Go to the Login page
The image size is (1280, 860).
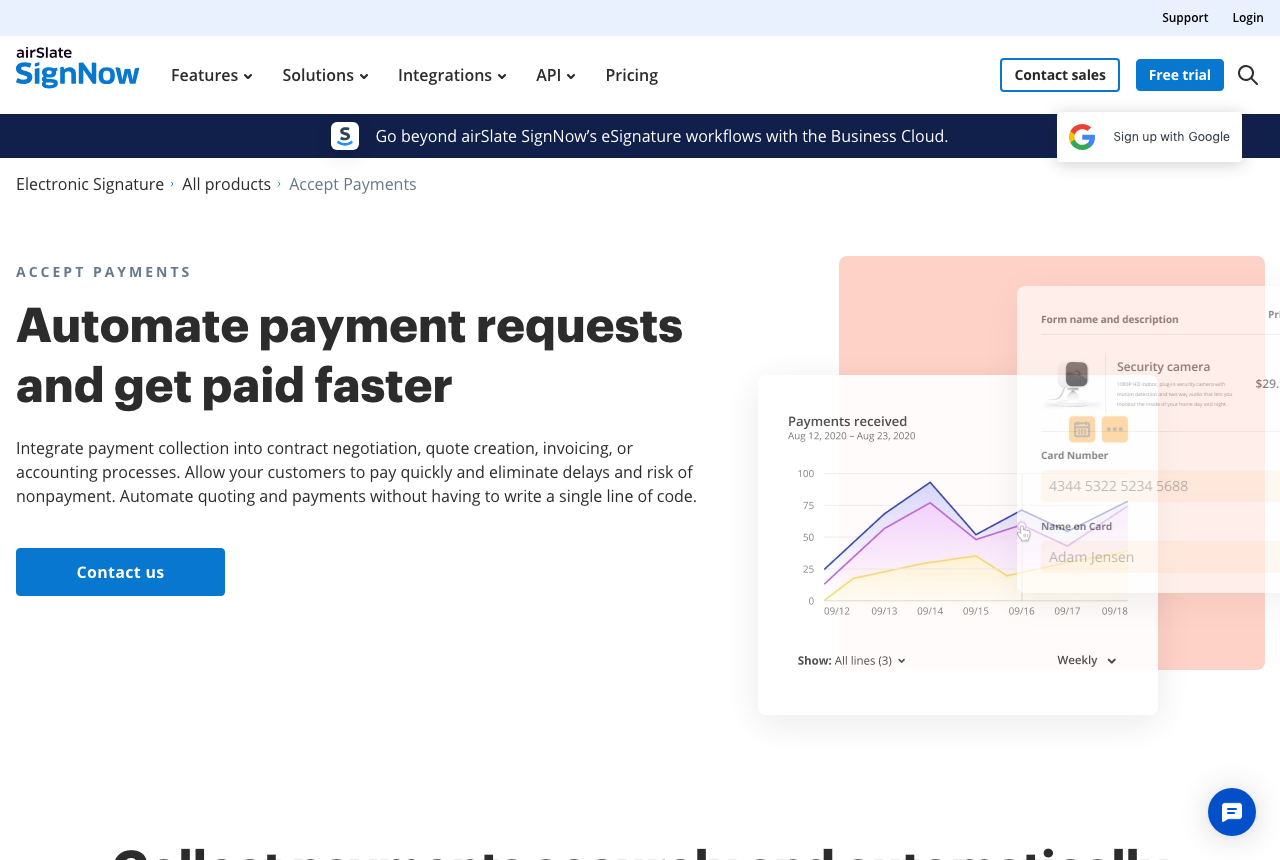point(1248,18)
